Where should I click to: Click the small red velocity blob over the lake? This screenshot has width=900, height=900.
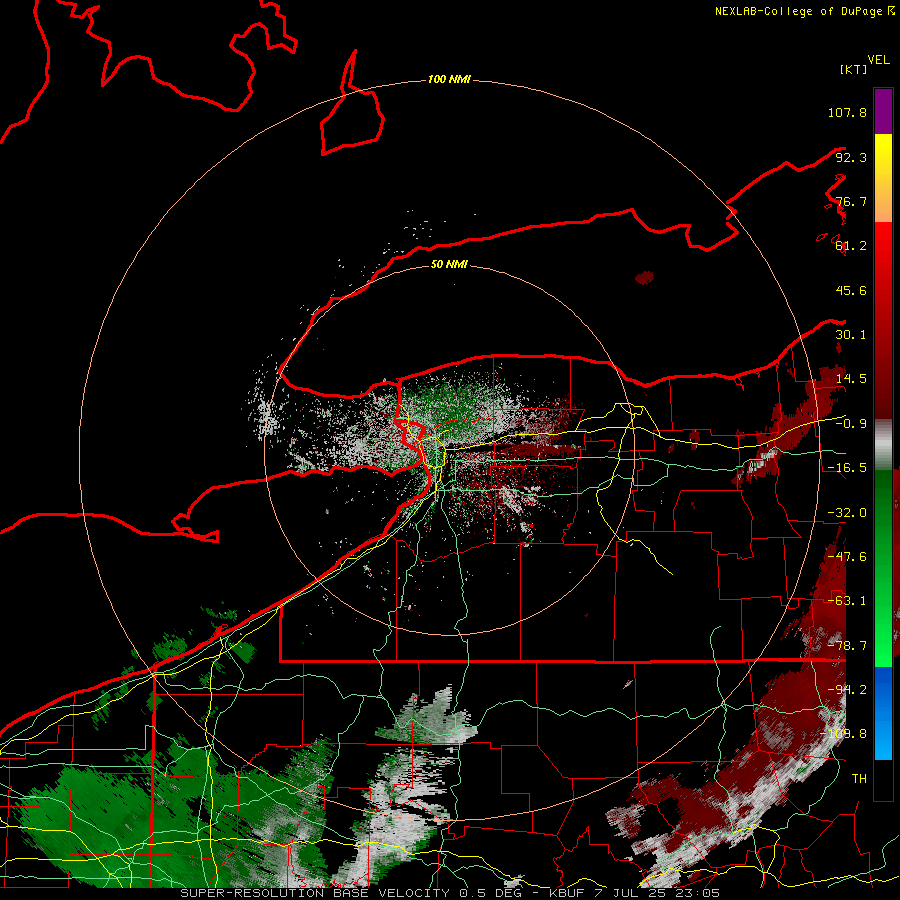(645, 278)
